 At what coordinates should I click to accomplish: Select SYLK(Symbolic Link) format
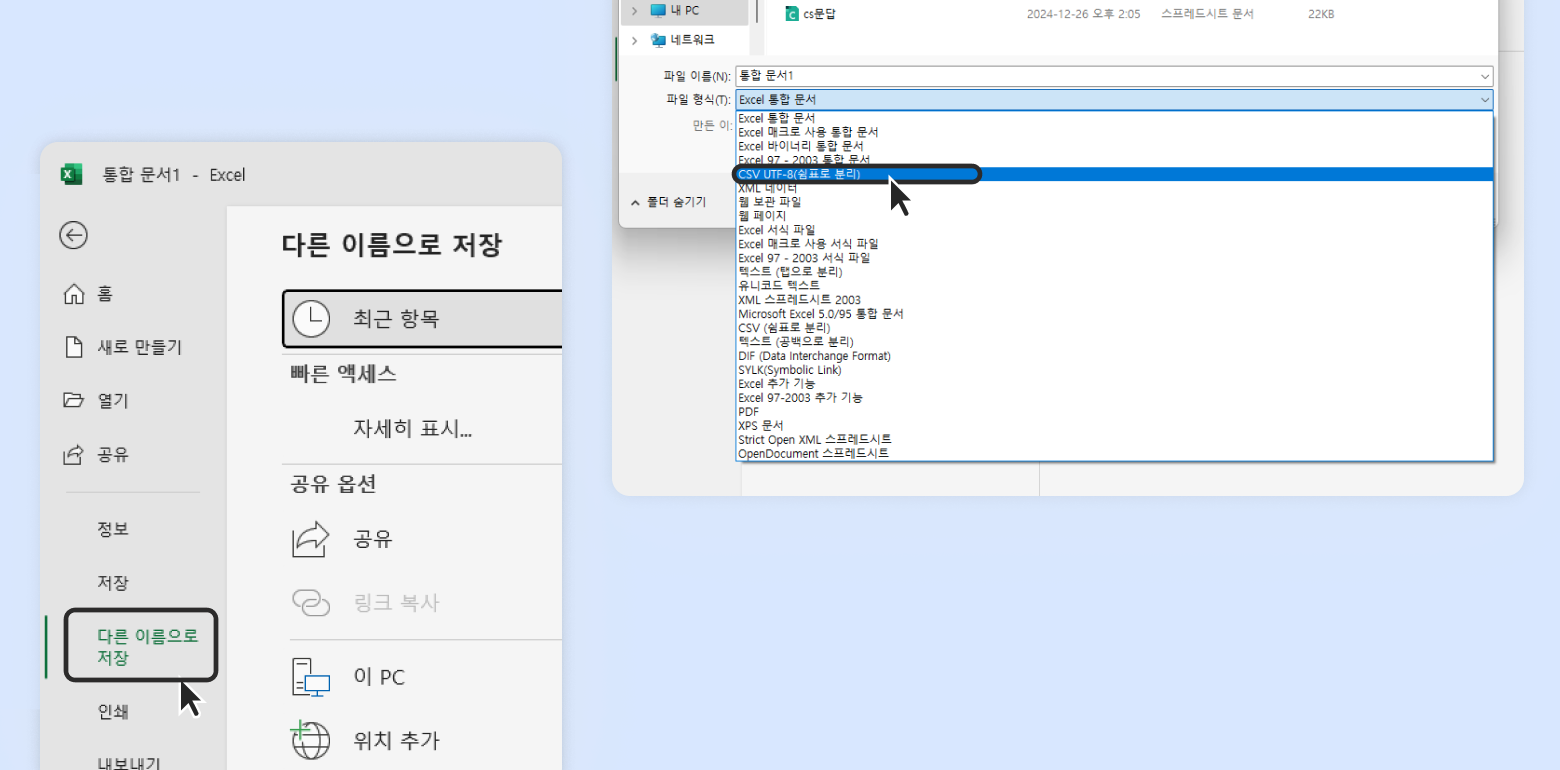1114,370
